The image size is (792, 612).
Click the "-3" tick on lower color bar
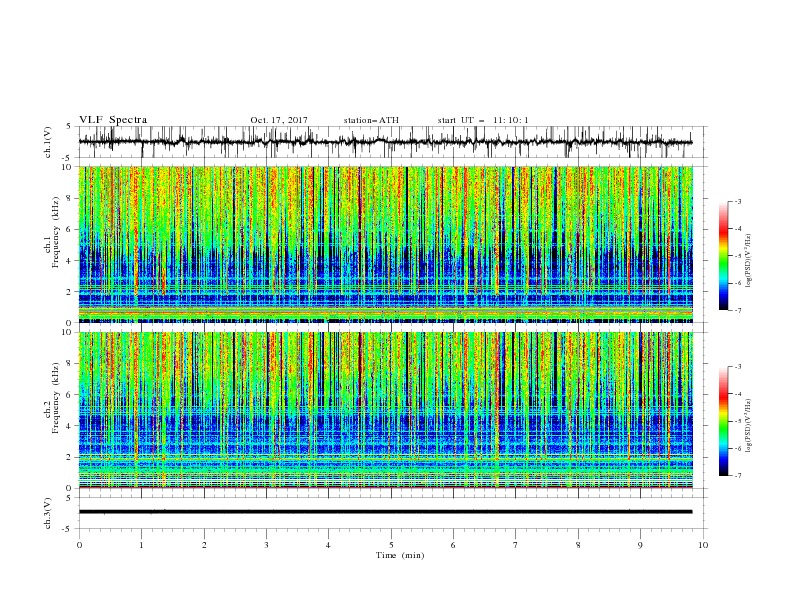coord(737,367)
